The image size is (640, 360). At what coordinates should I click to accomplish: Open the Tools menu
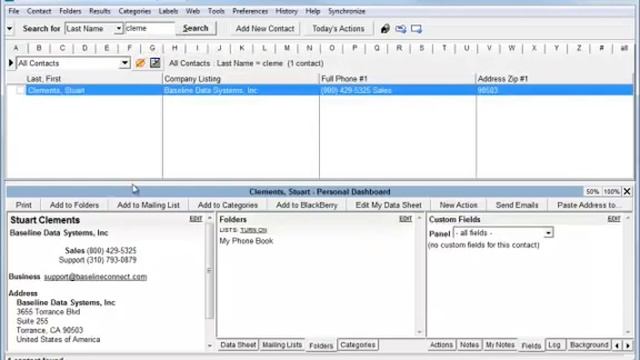click(216, 11)
